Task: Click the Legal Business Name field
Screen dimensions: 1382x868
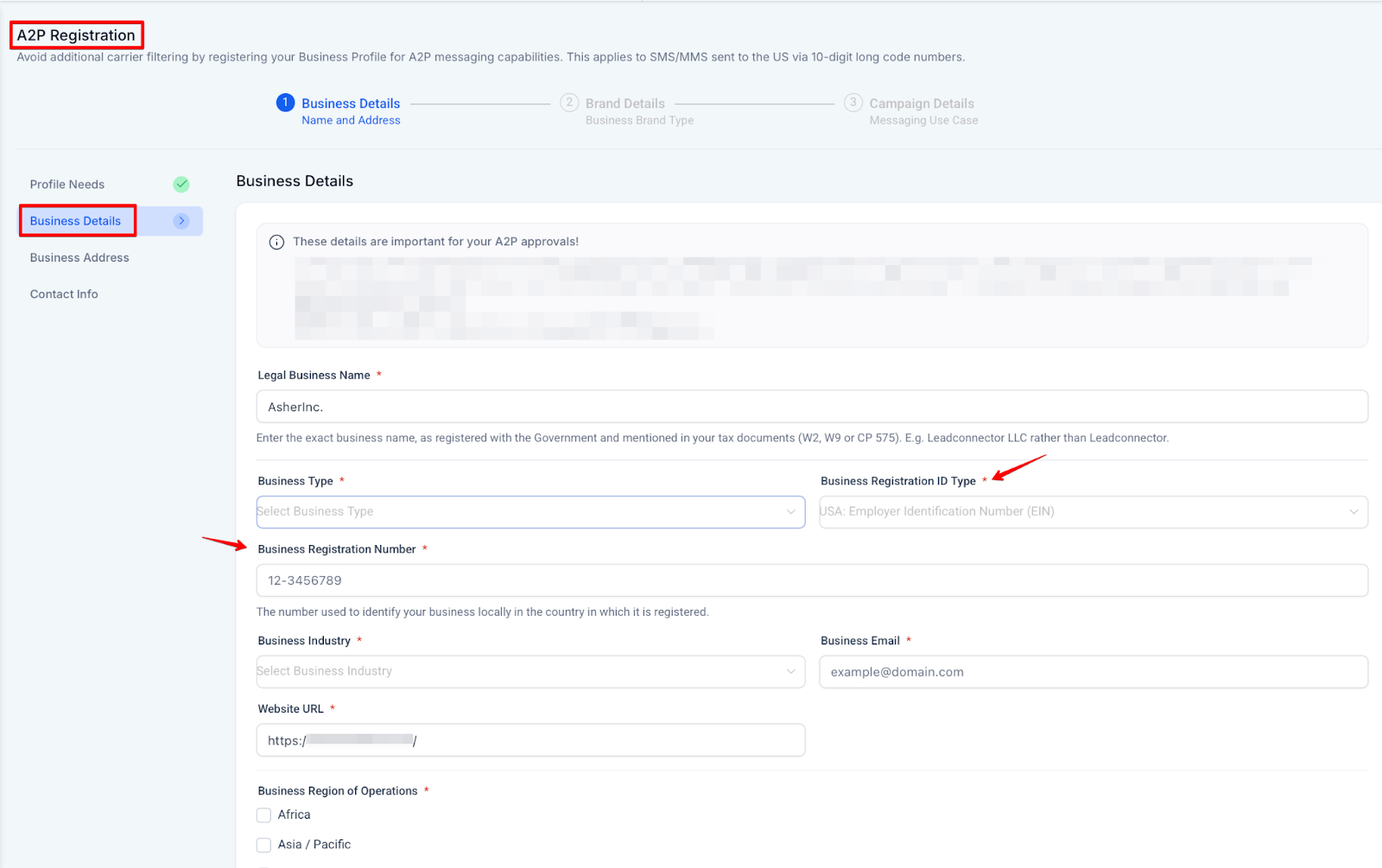Action: [812, 407]
